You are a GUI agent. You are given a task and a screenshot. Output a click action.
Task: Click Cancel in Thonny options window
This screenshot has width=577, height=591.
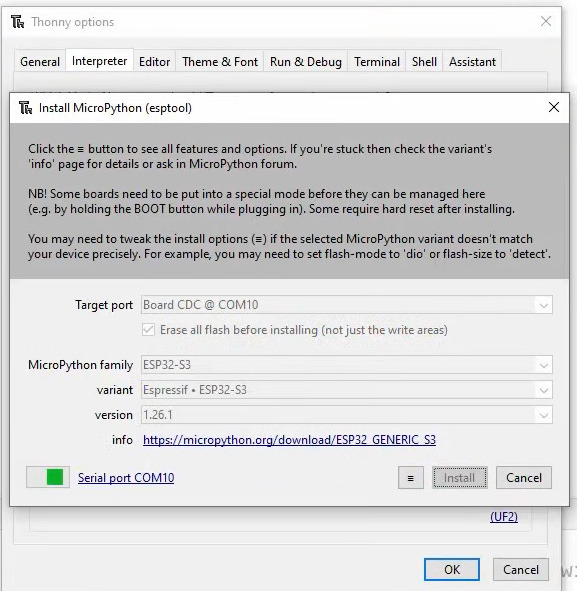tap(521, 570)
